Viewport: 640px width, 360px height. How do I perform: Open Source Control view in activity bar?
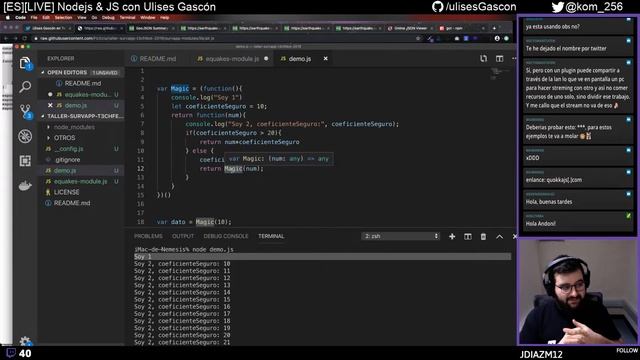coord(26,111)
